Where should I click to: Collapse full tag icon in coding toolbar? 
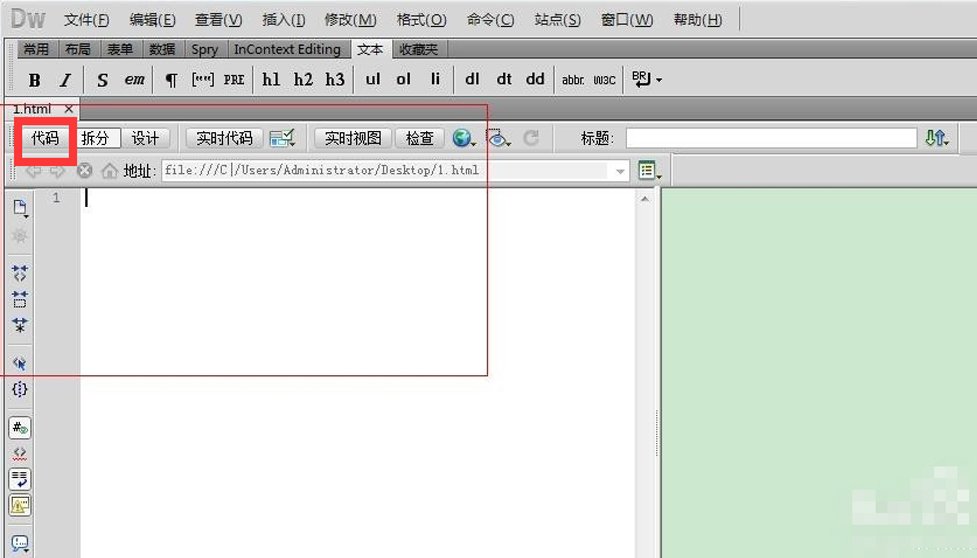coord(19,273)
